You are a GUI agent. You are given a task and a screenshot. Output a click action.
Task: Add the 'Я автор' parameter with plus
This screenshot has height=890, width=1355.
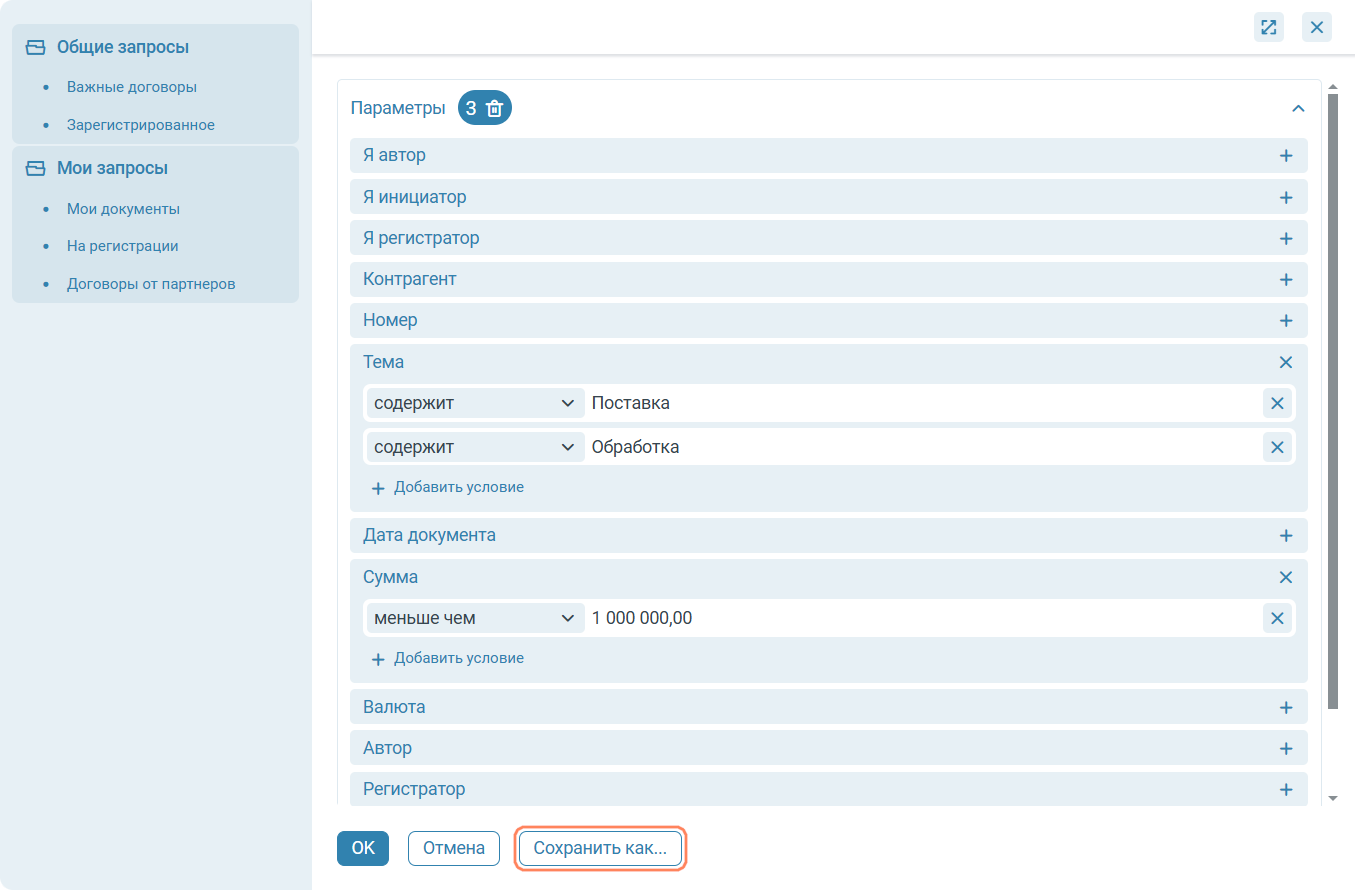1286,156
